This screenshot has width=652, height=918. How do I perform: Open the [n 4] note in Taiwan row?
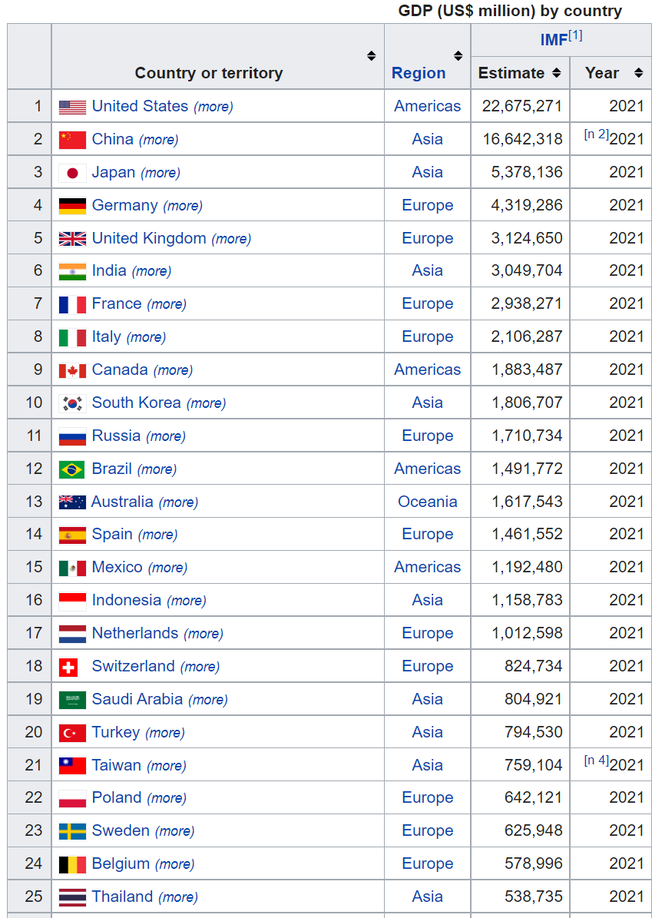[596, 760]
